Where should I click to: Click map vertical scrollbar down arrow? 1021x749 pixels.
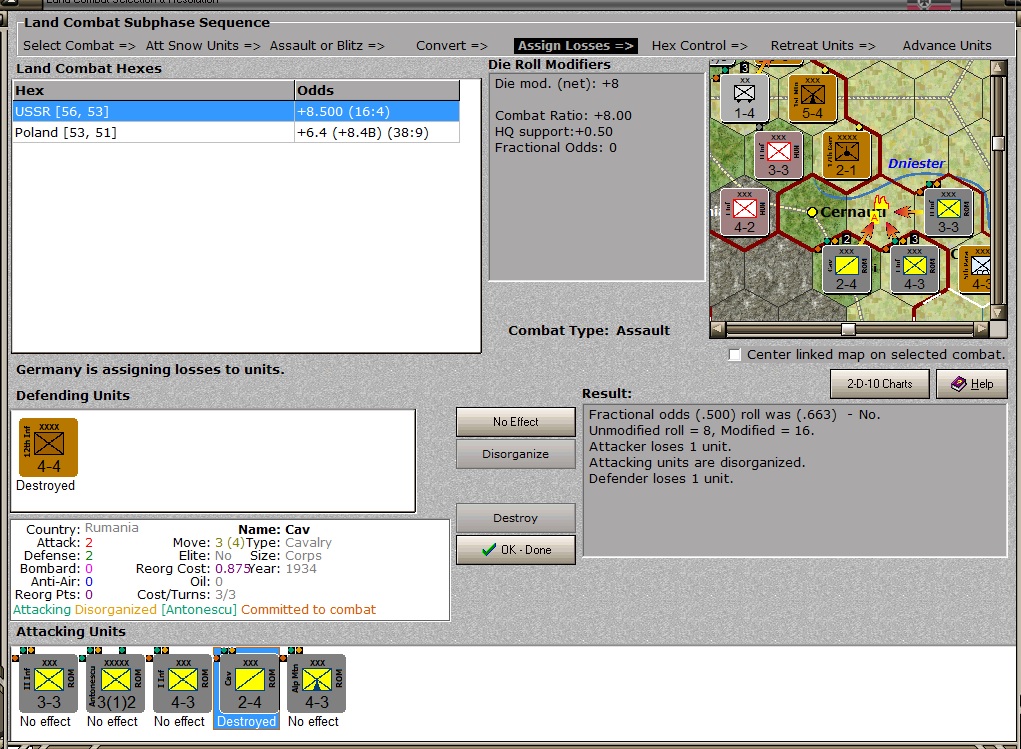click(998, 312)
